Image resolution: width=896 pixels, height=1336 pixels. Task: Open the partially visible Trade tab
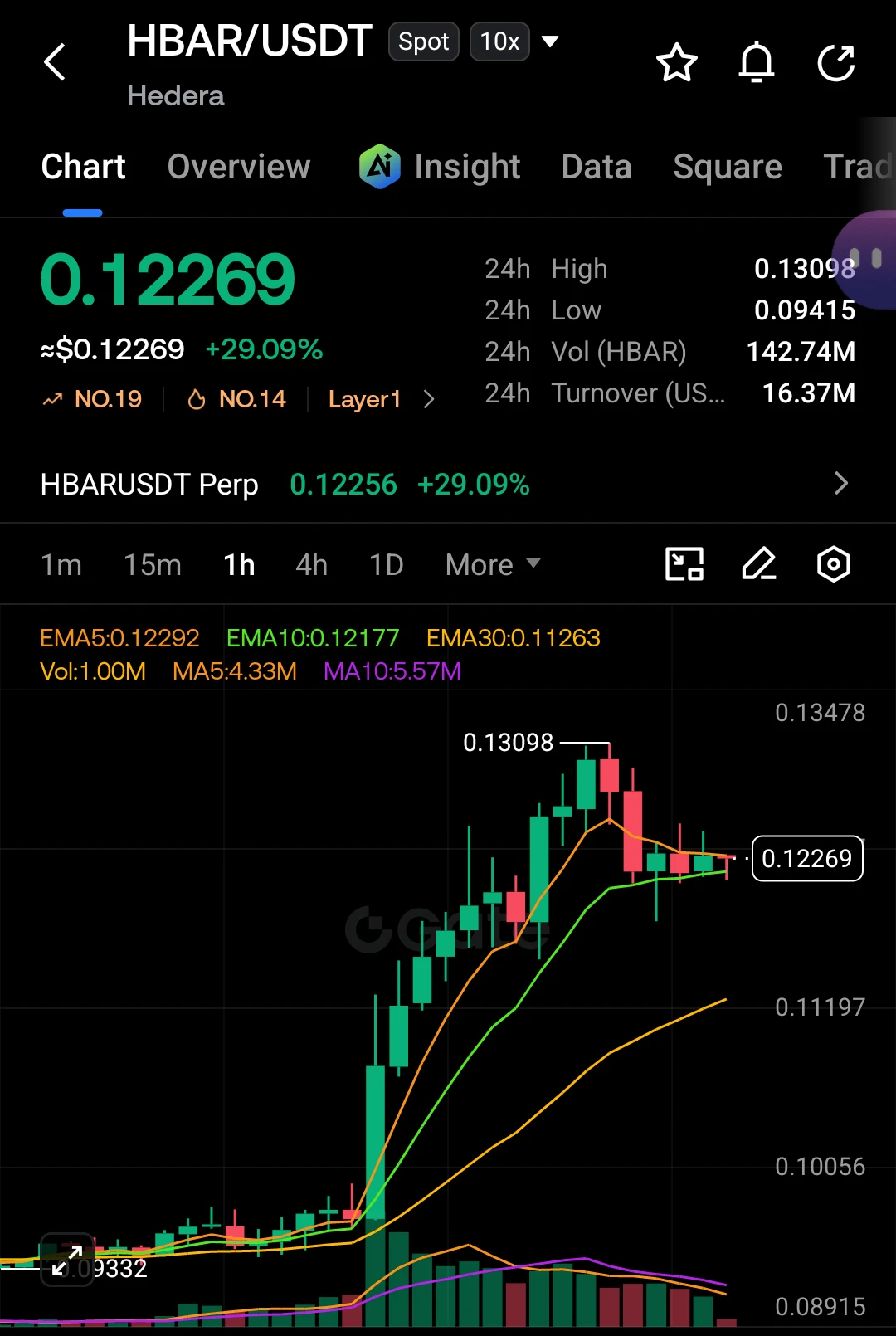click(859, 167)
